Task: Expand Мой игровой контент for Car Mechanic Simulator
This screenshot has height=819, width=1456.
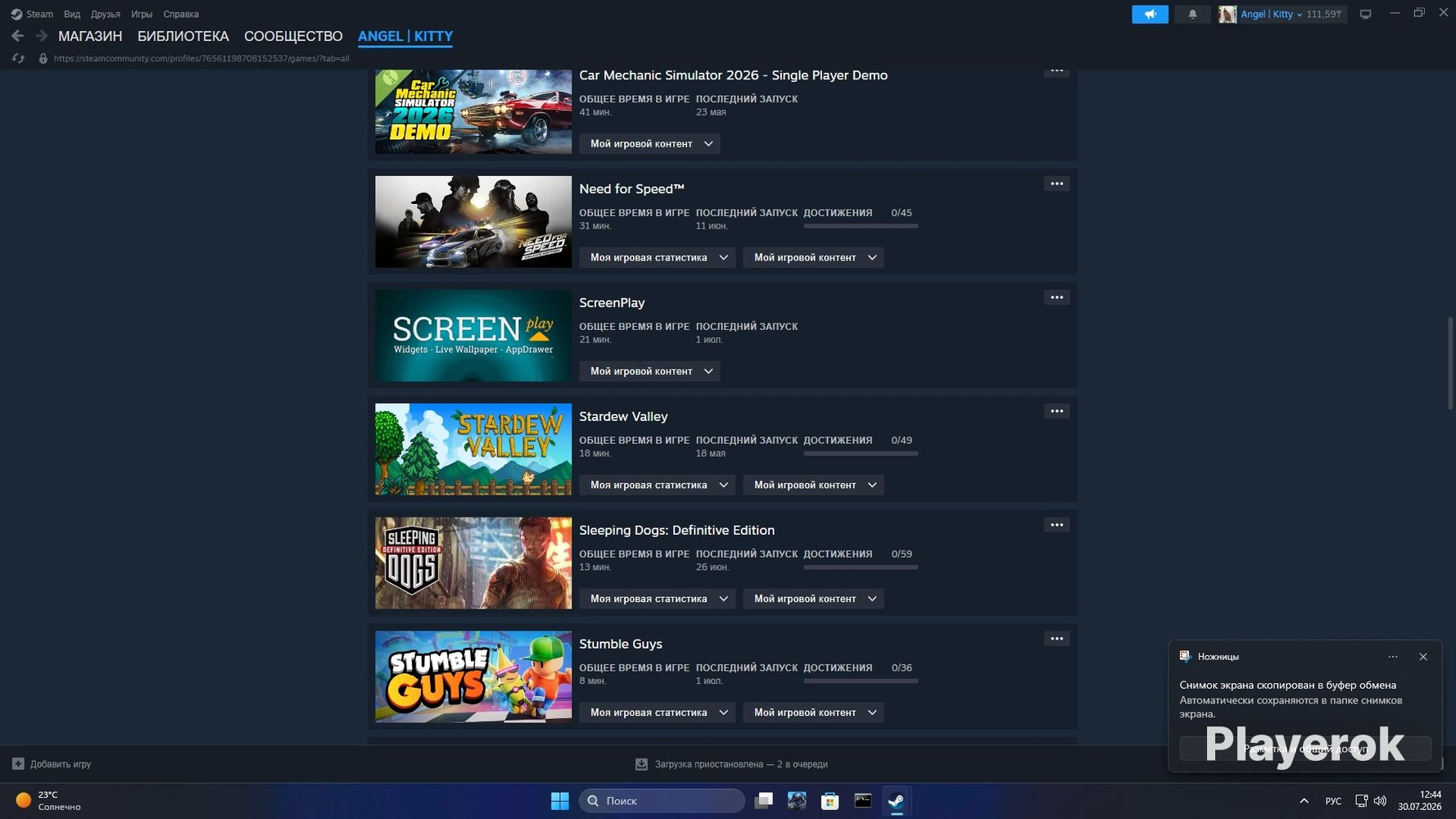Action: click(x=650, y=143)
